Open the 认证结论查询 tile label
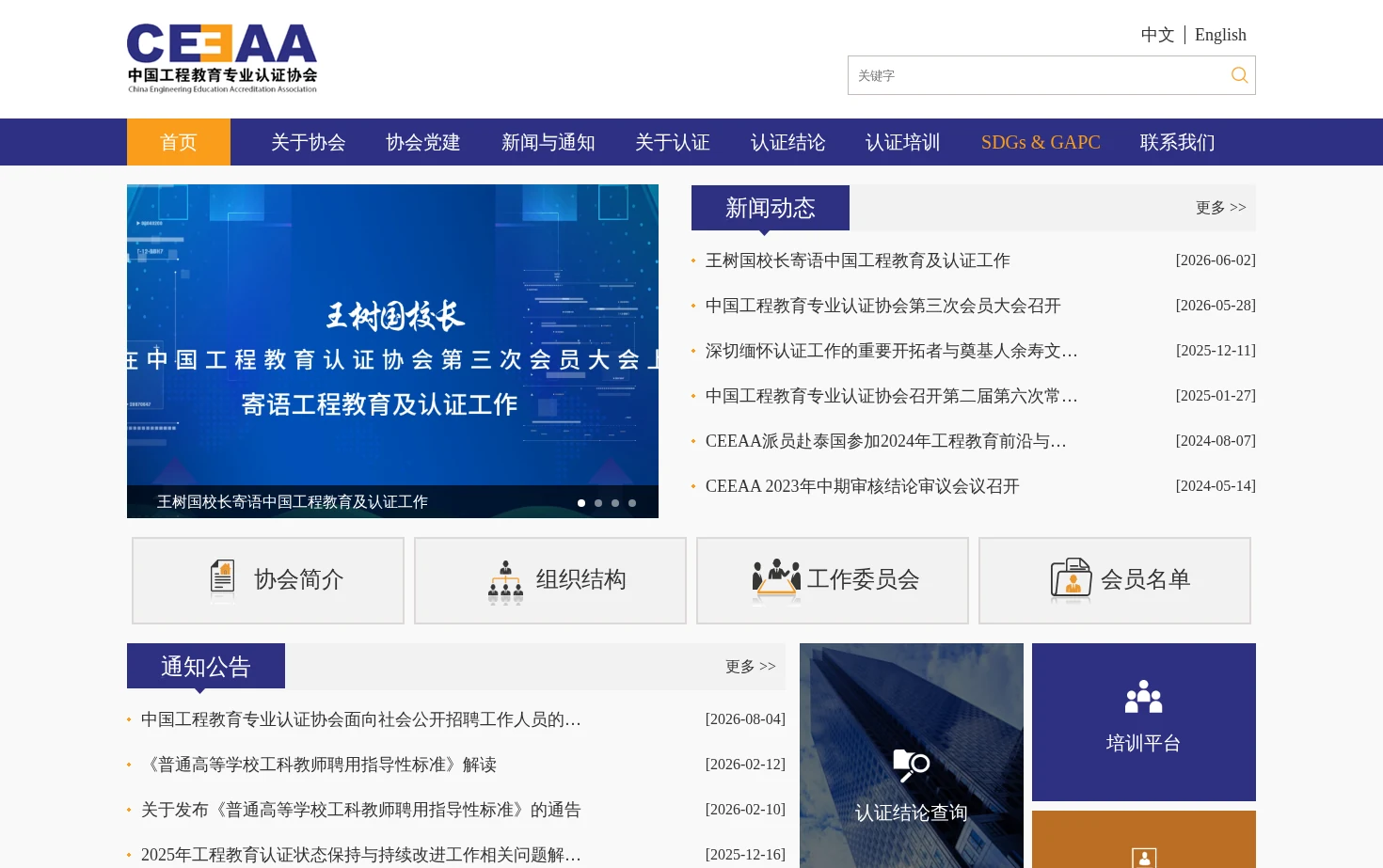The height and width of the screenshot is (868, 1383). tap(911, 813)
